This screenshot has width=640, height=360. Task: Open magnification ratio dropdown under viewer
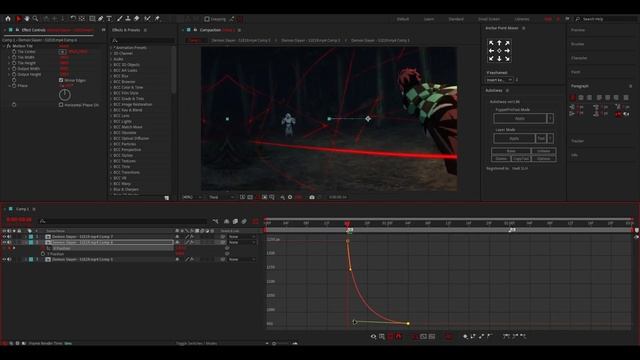(192, 197)
